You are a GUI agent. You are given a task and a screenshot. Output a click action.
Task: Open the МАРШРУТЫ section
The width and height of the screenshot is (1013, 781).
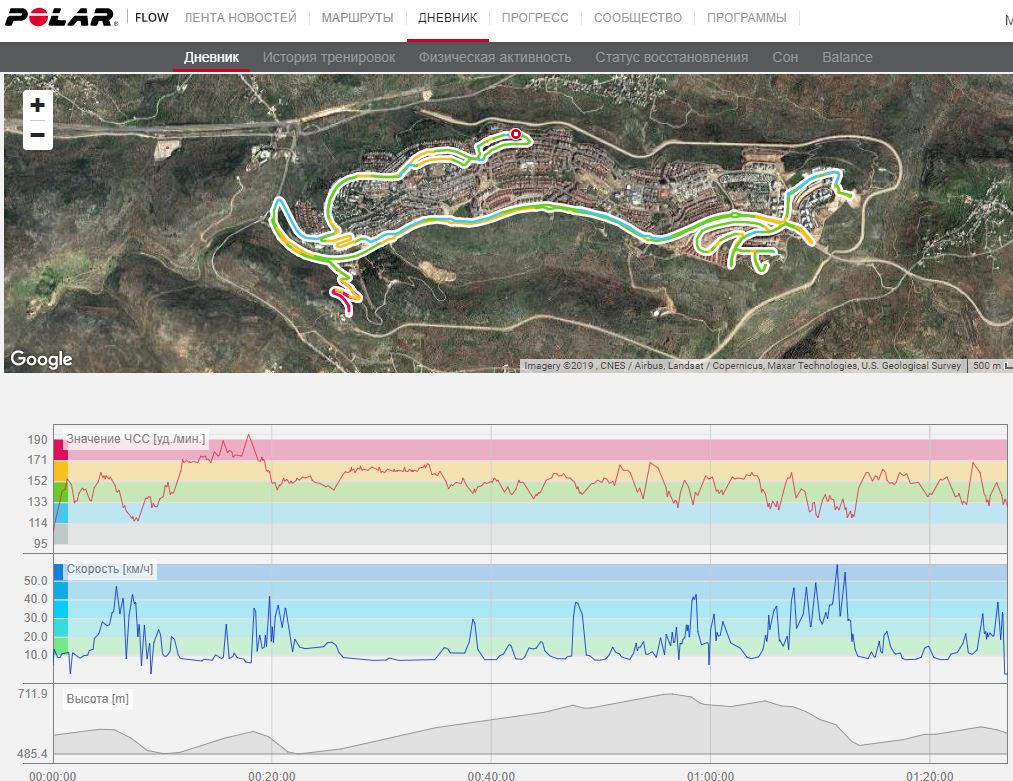pyautogui.click(x=357, y=18)
